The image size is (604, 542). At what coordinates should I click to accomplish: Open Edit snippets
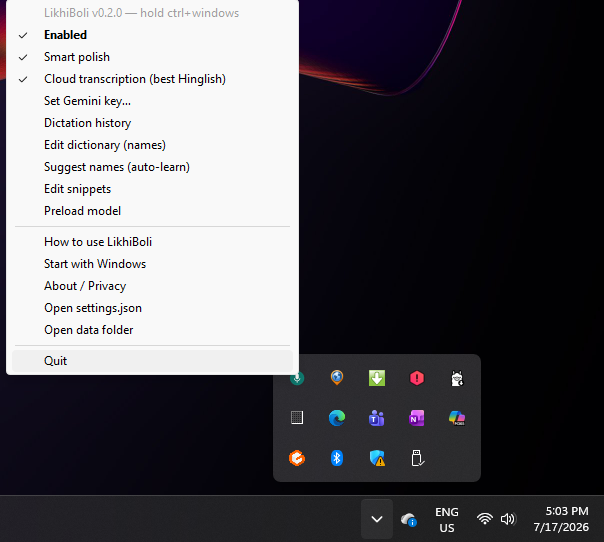153,189
